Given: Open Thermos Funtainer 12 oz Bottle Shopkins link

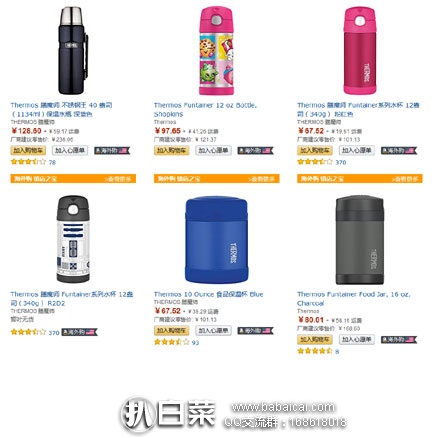Looking at the screenshot, I should pos(205,110).
